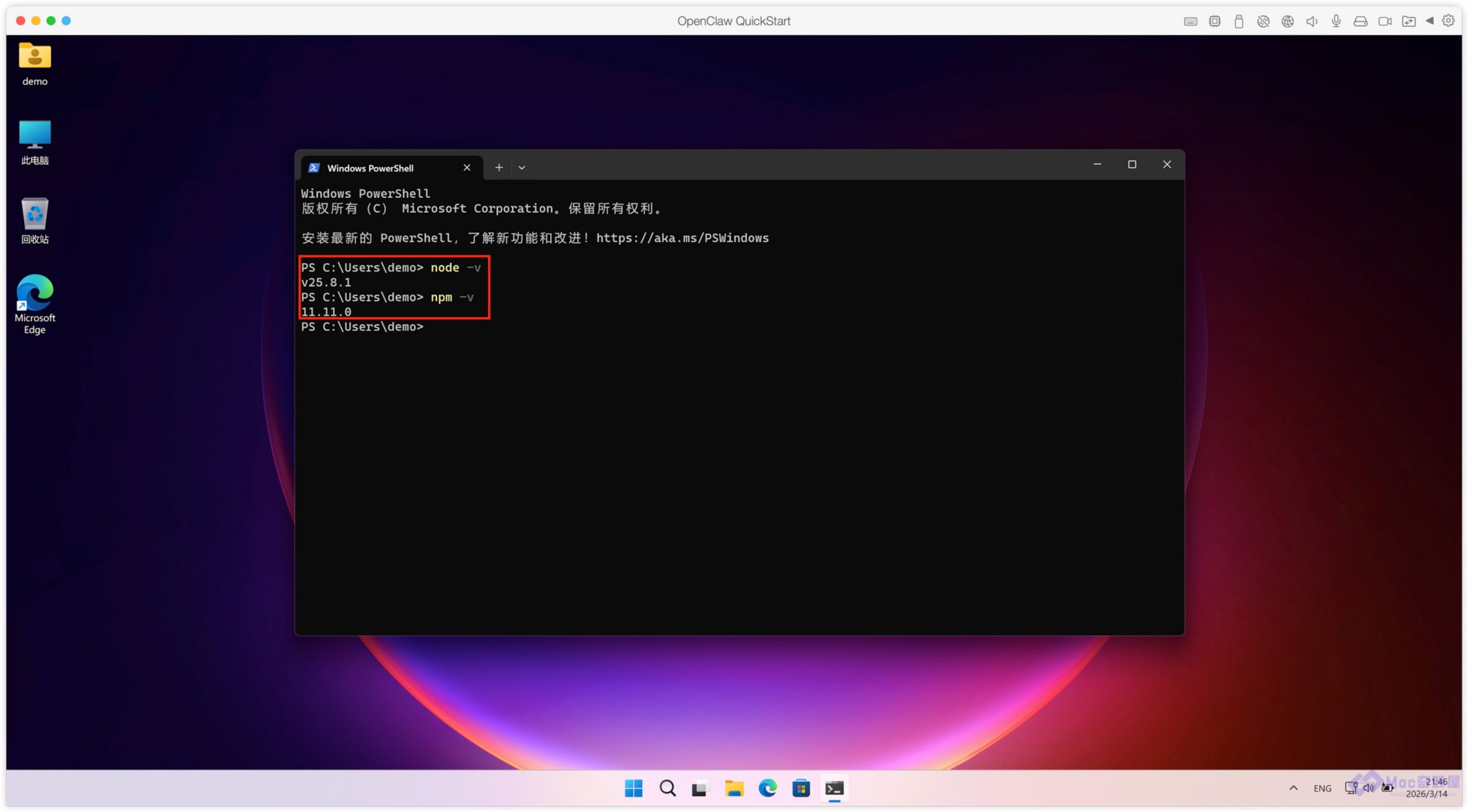This screenshot has height=812, width=1468.
Task: Open the CPU chip status icon
Action: pos(1214,21)
